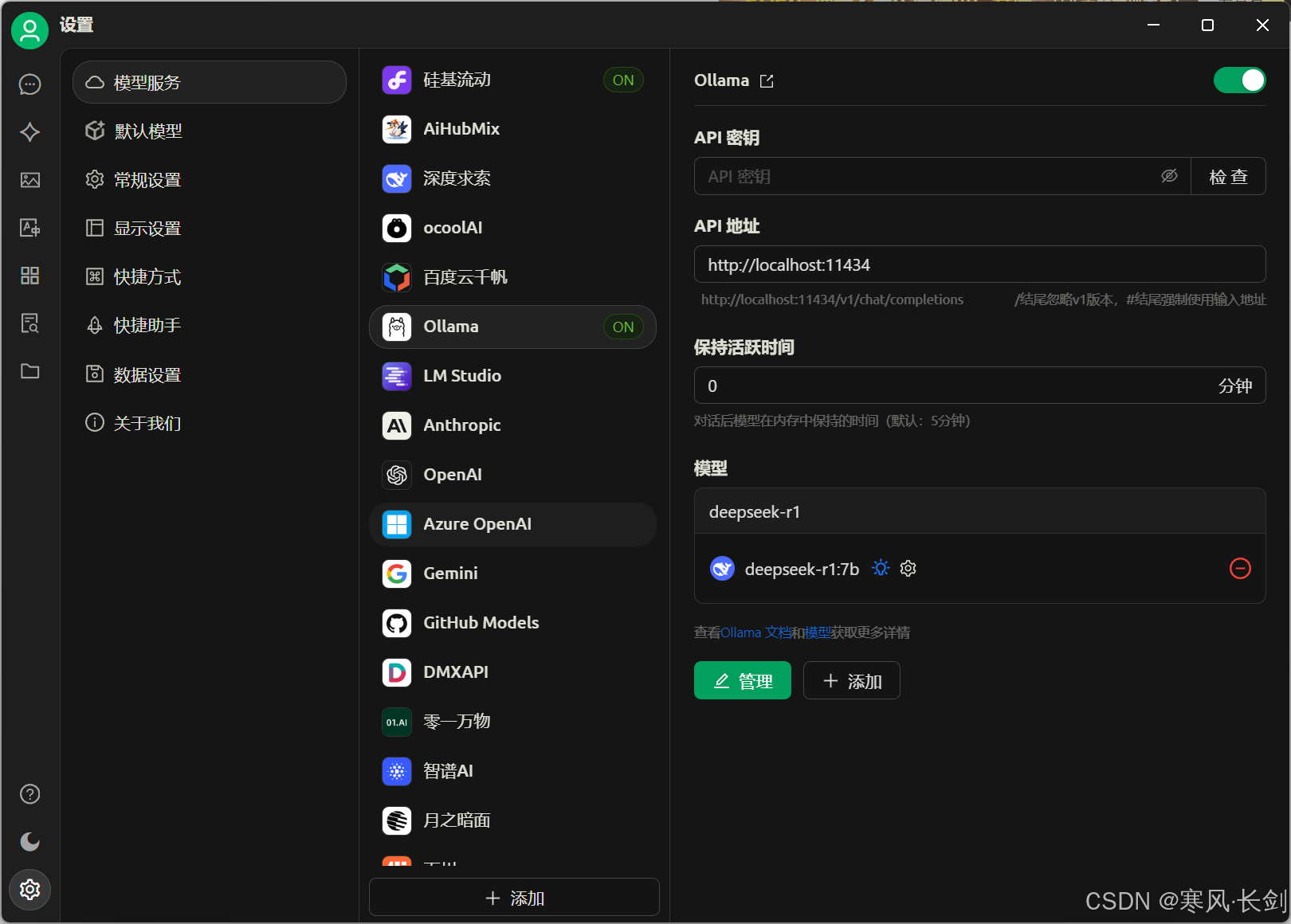Open 快捷方式 settings menu
1291x924 pixels.
pyautogui.click(x=210, y=277)
